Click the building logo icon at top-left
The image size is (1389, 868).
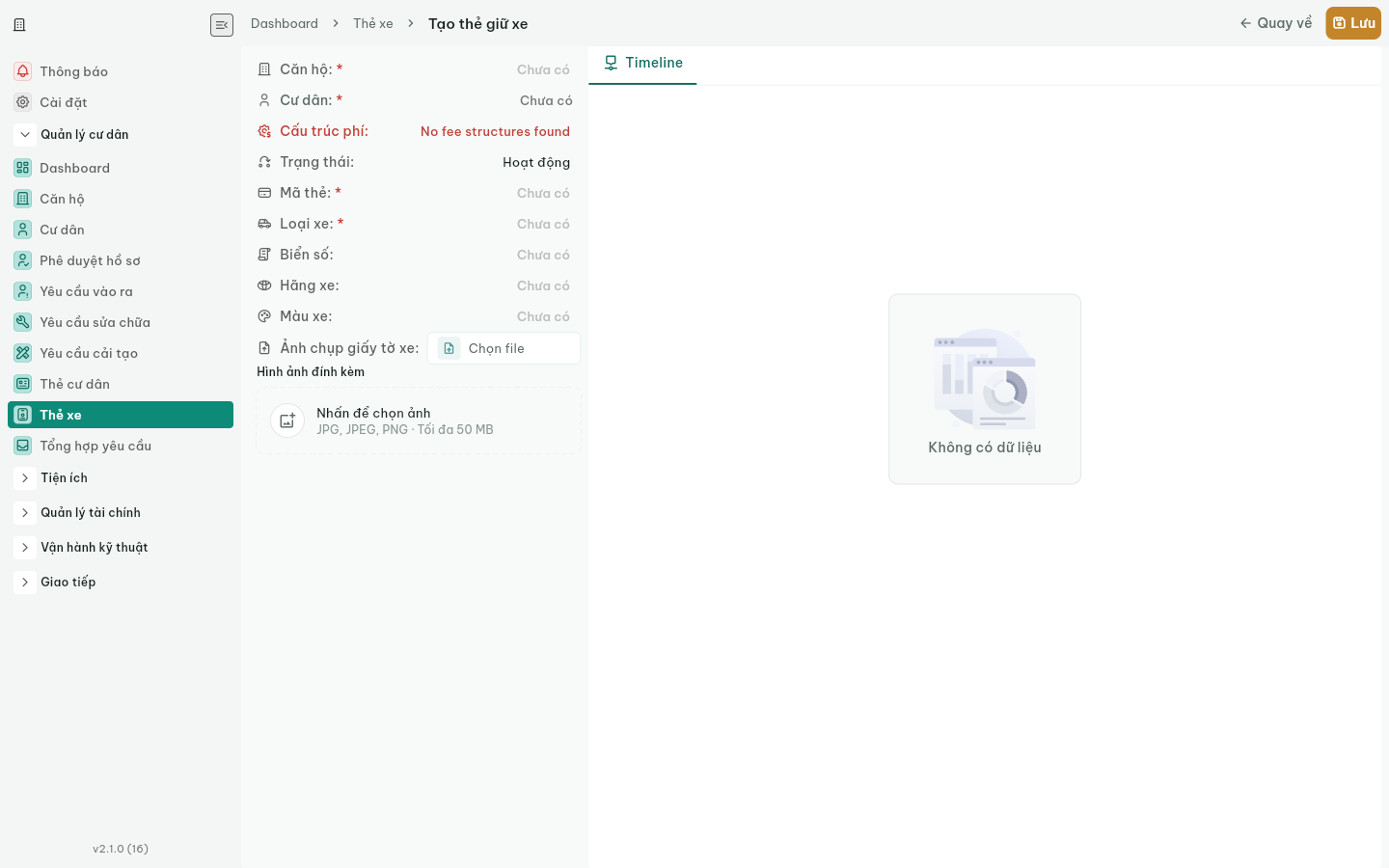click(x=19, y=25)
